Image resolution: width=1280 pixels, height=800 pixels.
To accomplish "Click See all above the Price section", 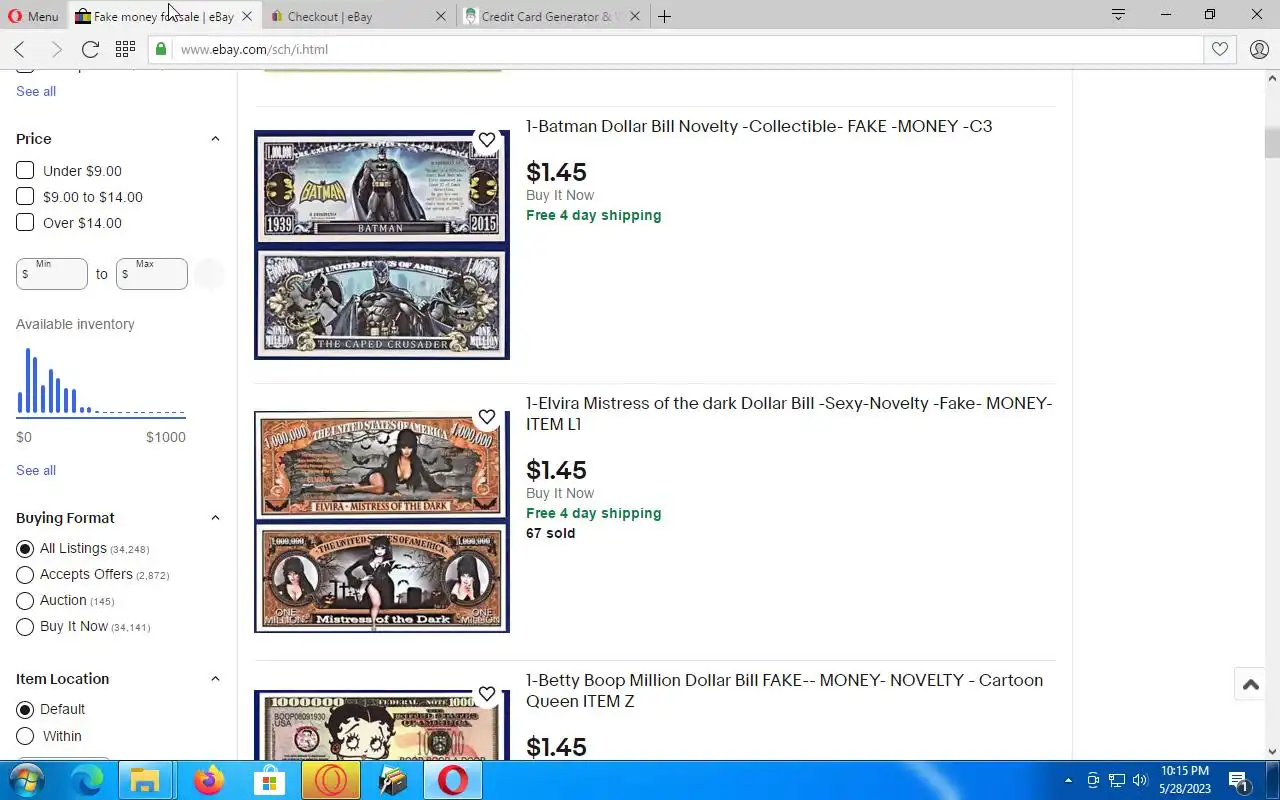I will (x=36, y=91).
